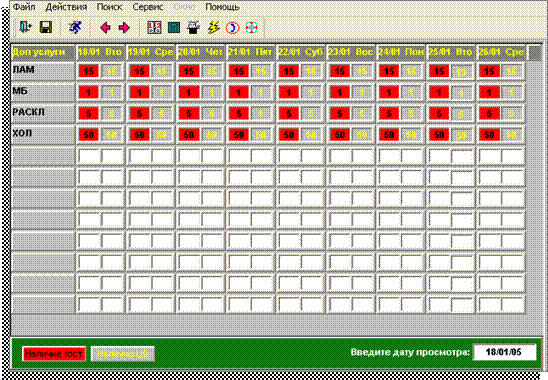Click the lifebuoy help icon
The width and height of the screenshot is (548, 380).
pyautogui.click(x=252, y=28)
